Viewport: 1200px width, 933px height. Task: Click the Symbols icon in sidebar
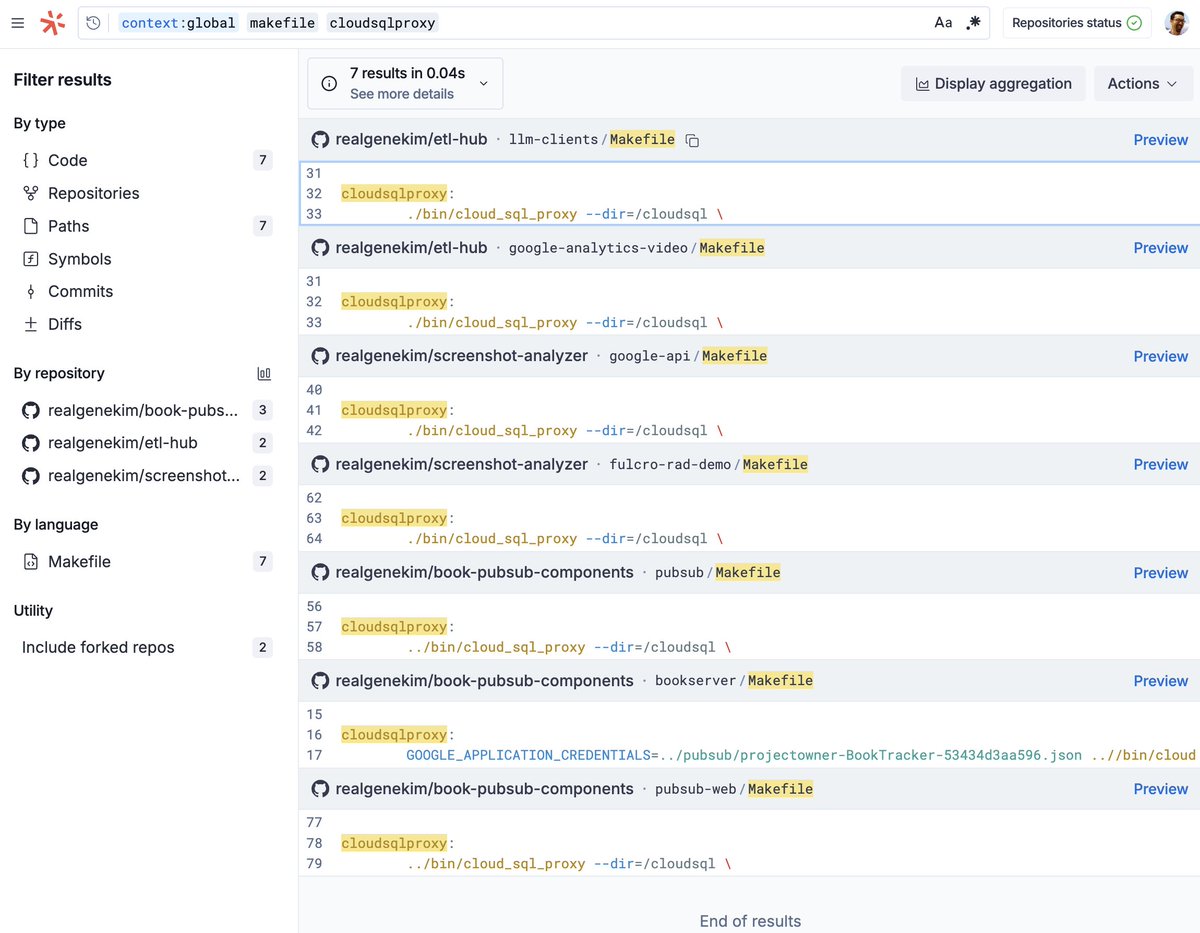[x=31, y=259]
